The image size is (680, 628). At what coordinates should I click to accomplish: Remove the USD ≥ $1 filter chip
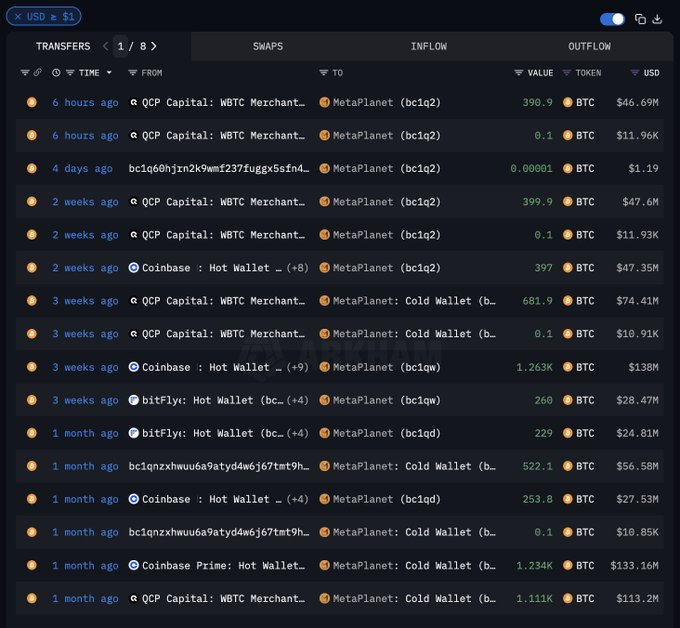tap(18, 16)
